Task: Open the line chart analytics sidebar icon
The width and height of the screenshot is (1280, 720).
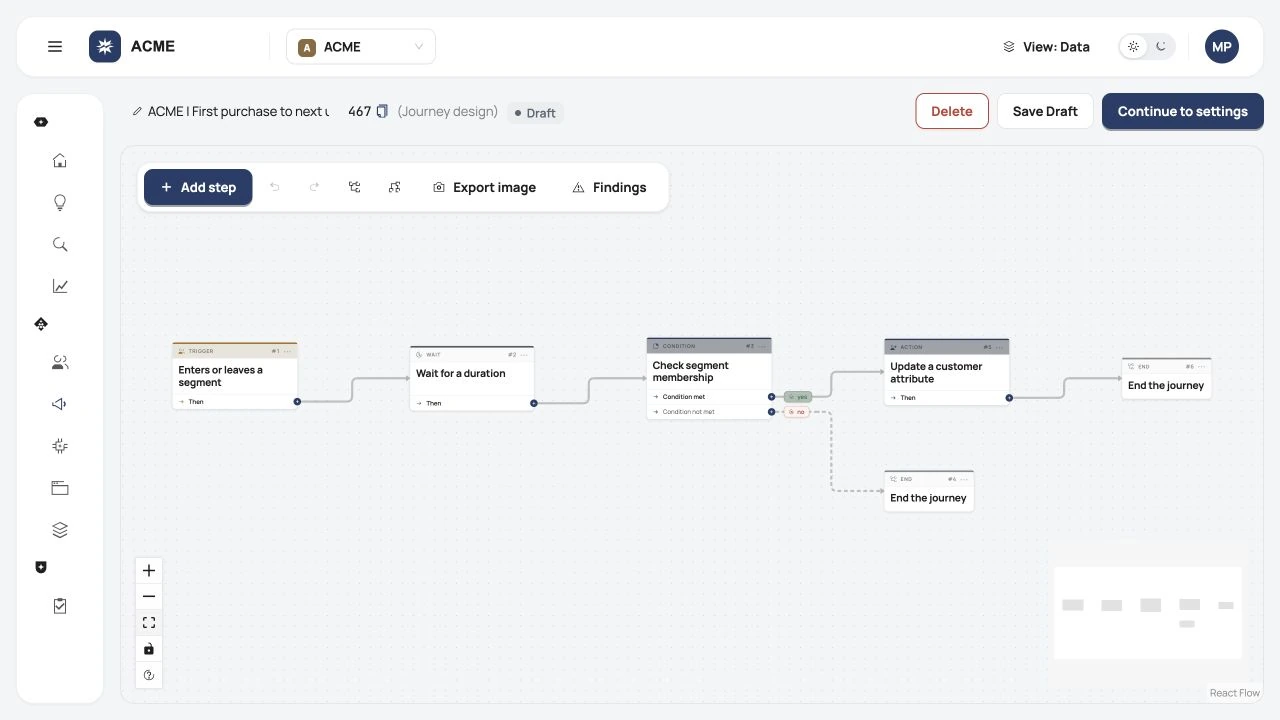Action: click(60, 287)
